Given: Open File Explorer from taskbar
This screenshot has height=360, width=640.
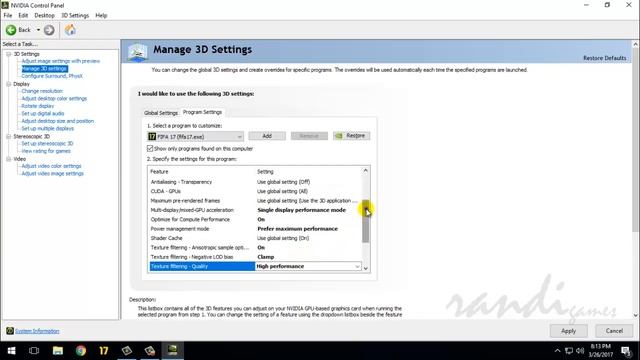Looking at the screenshot, I should [58, 351].
